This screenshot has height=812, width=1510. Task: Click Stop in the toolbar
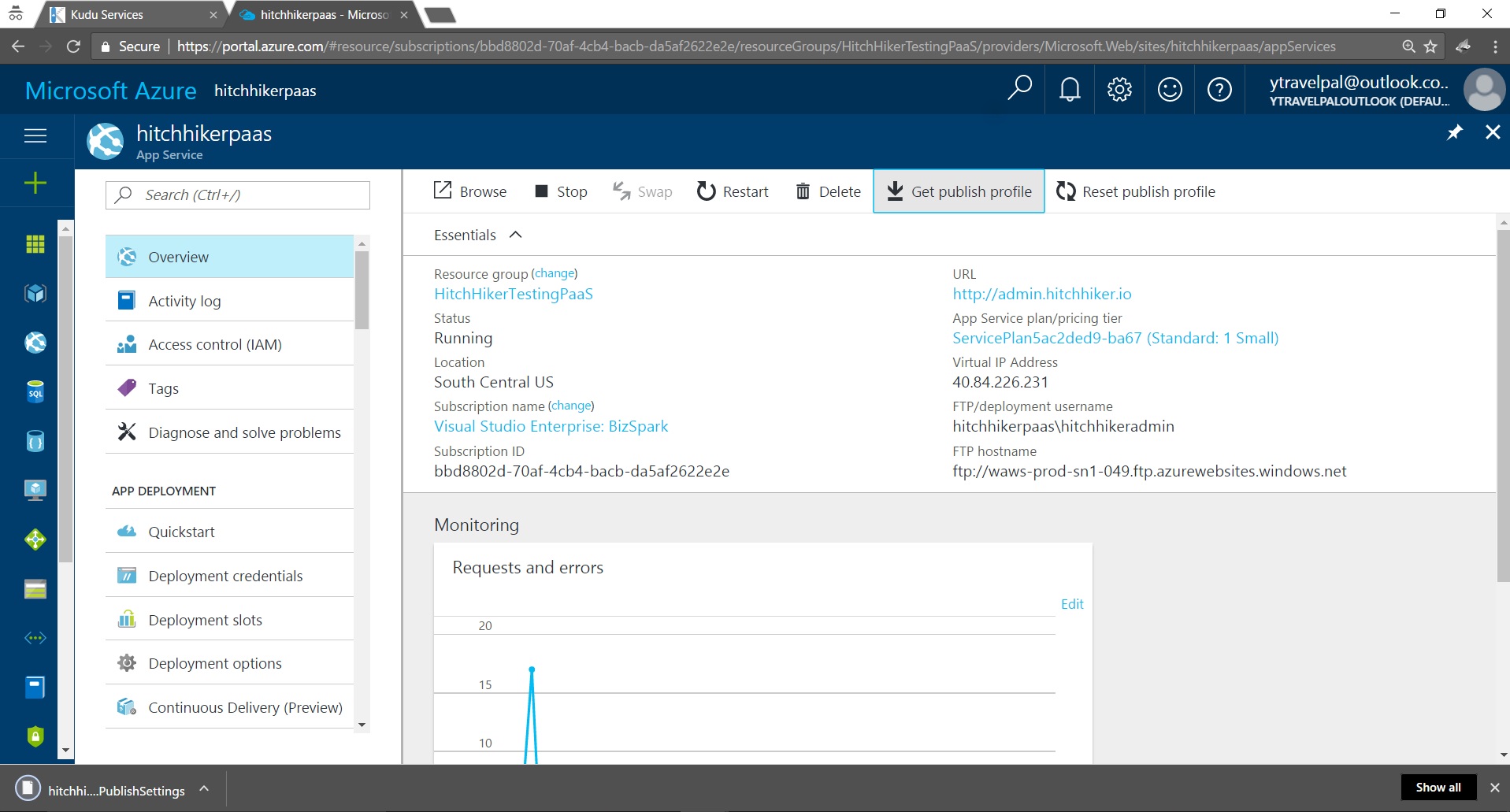click(561, 191)
